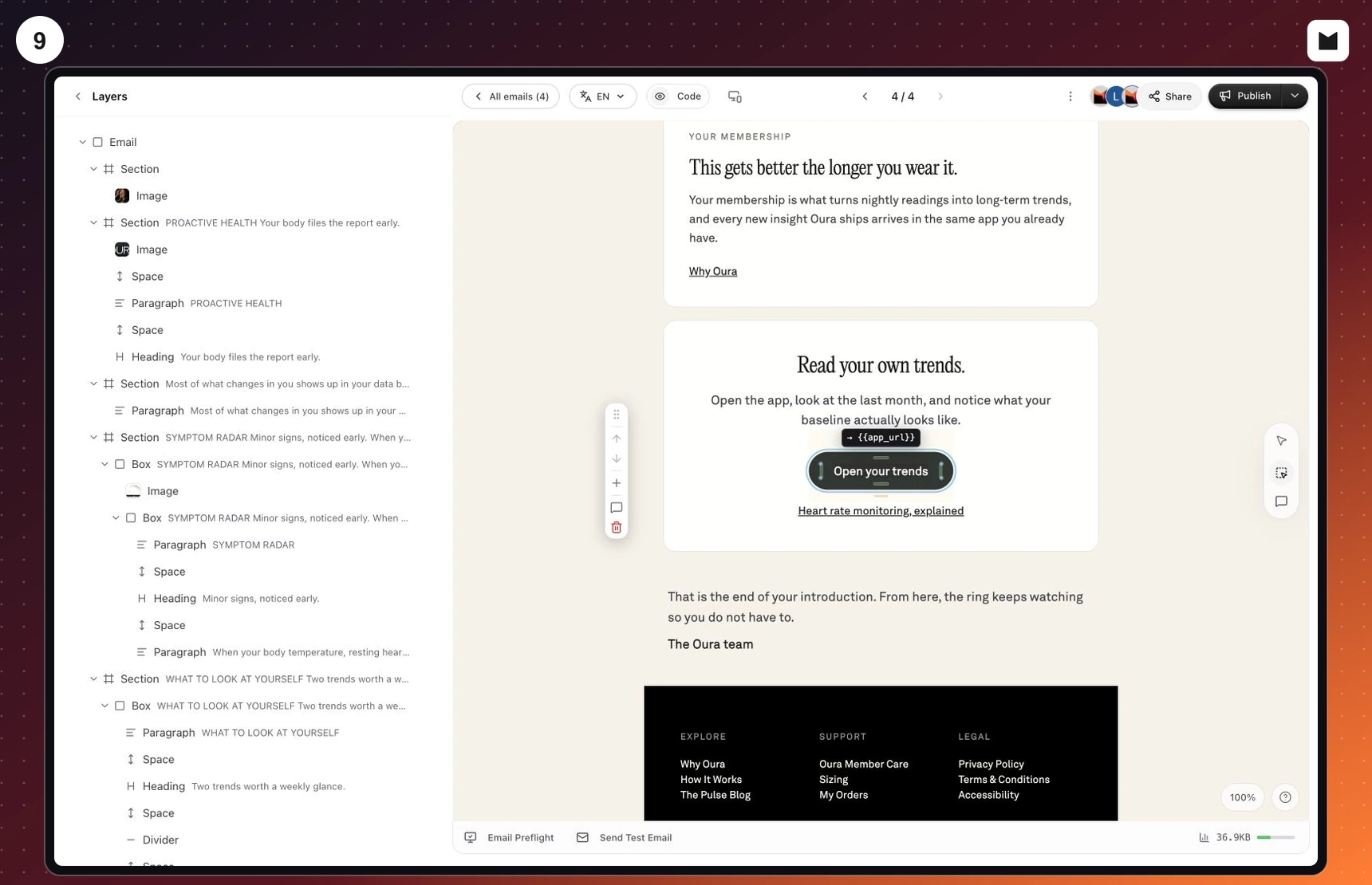Open the device preview icon
This screenshot has height=885, width=1372.
click(x=735, y=96)
